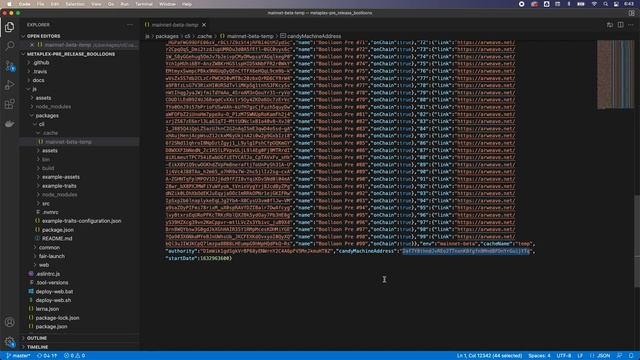640x360 pixels.
Task: Open .tool-versions file
Action: tap(52, 282)
